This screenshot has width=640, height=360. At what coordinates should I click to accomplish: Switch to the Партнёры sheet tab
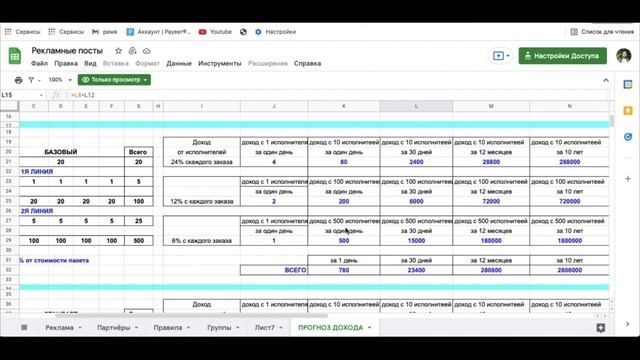(x=113, y=327)
